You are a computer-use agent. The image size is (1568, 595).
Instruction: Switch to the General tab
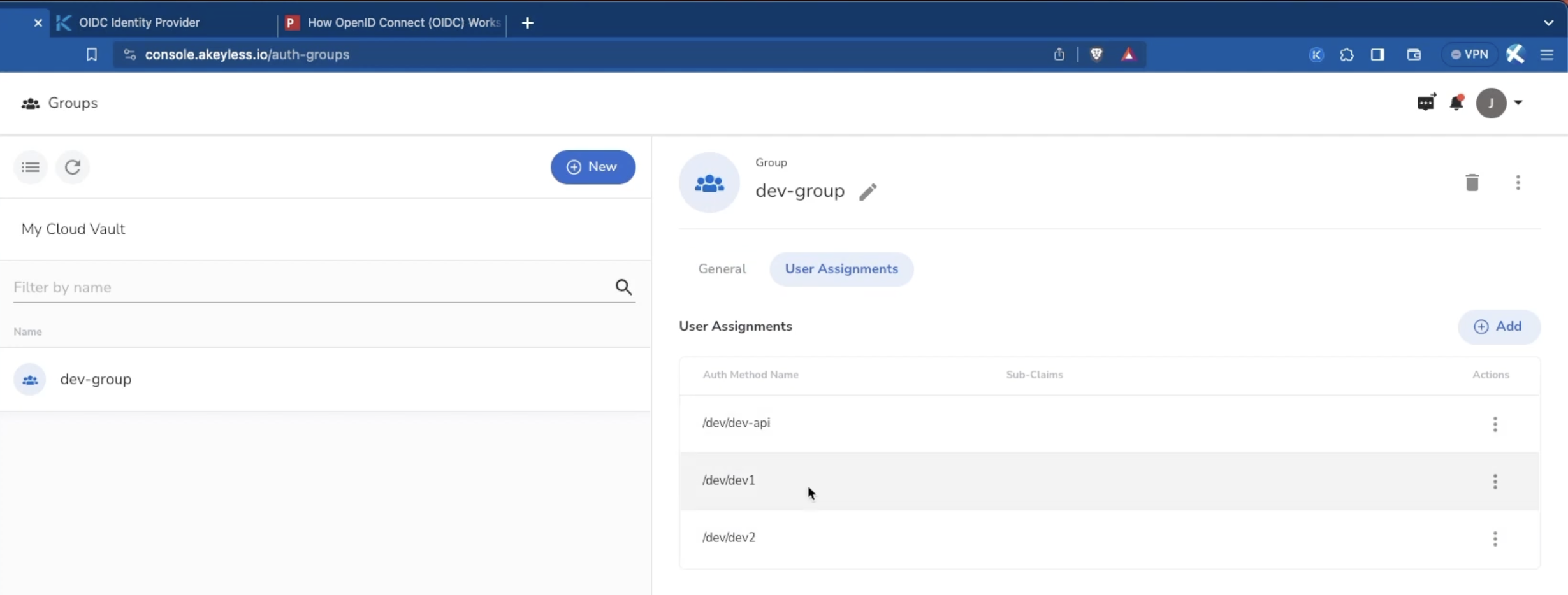(722, 269)
